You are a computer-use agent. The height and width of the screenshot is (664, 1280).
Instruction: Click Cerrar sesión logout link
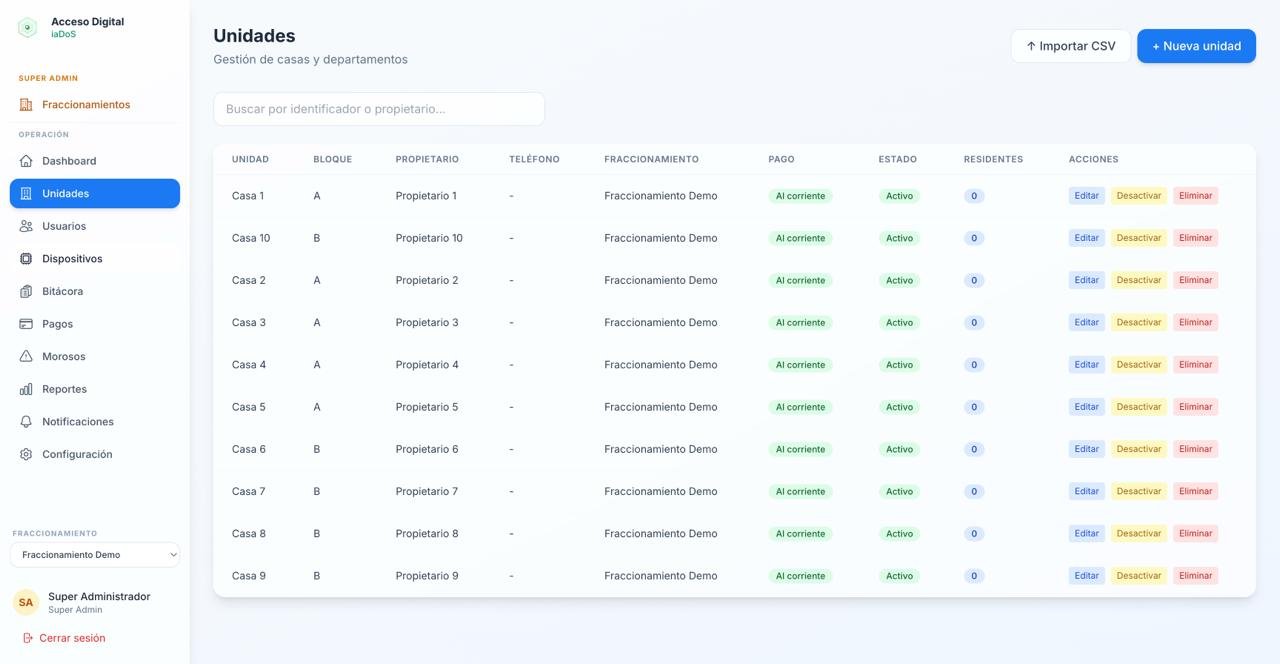click(x=71, y=638)
